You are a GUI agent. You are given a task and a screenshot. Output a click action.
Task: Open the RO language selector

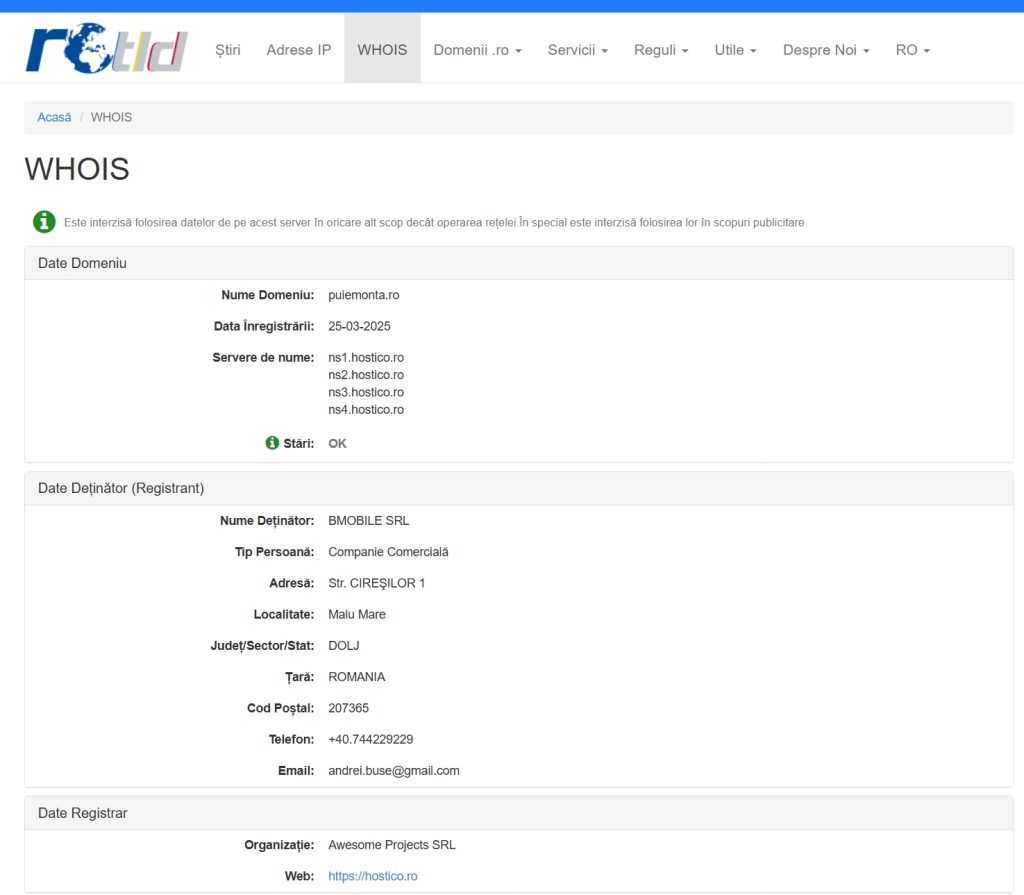(912, 49)
